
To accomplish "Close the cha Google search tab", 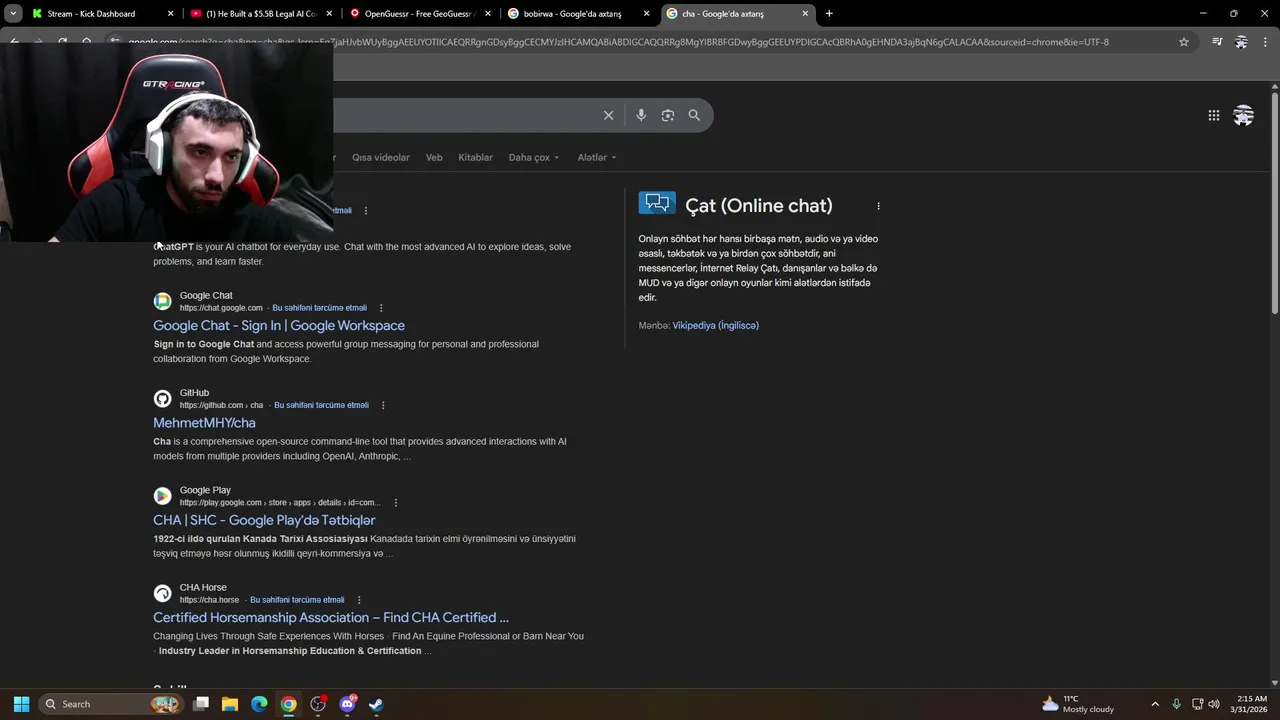I will tap(805, 14).
